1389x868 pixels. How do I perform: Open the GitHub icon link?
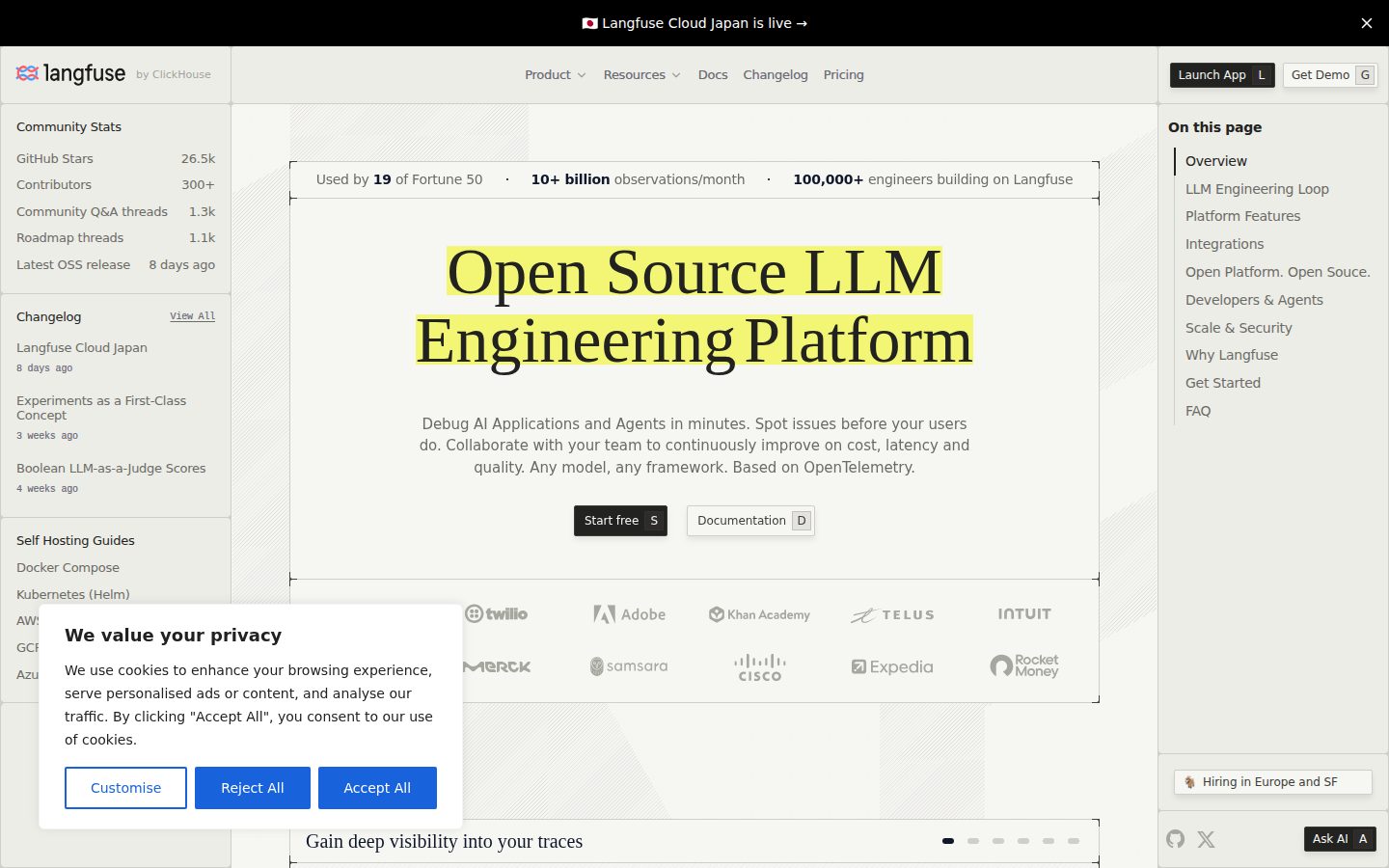[x=1175, y=839]
